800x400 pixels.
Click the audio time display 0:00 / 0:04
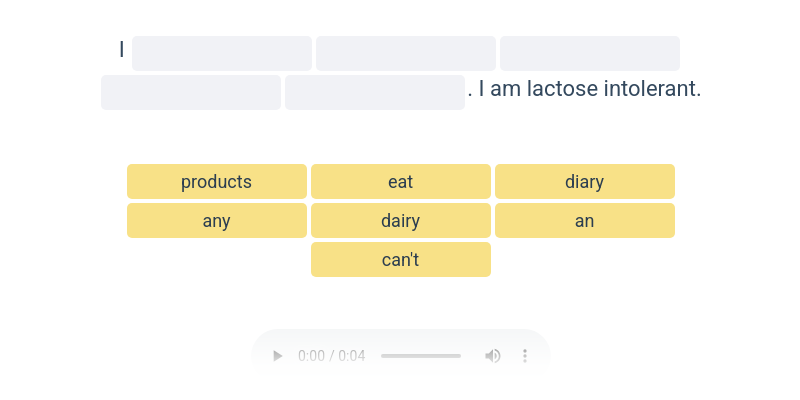332,356
